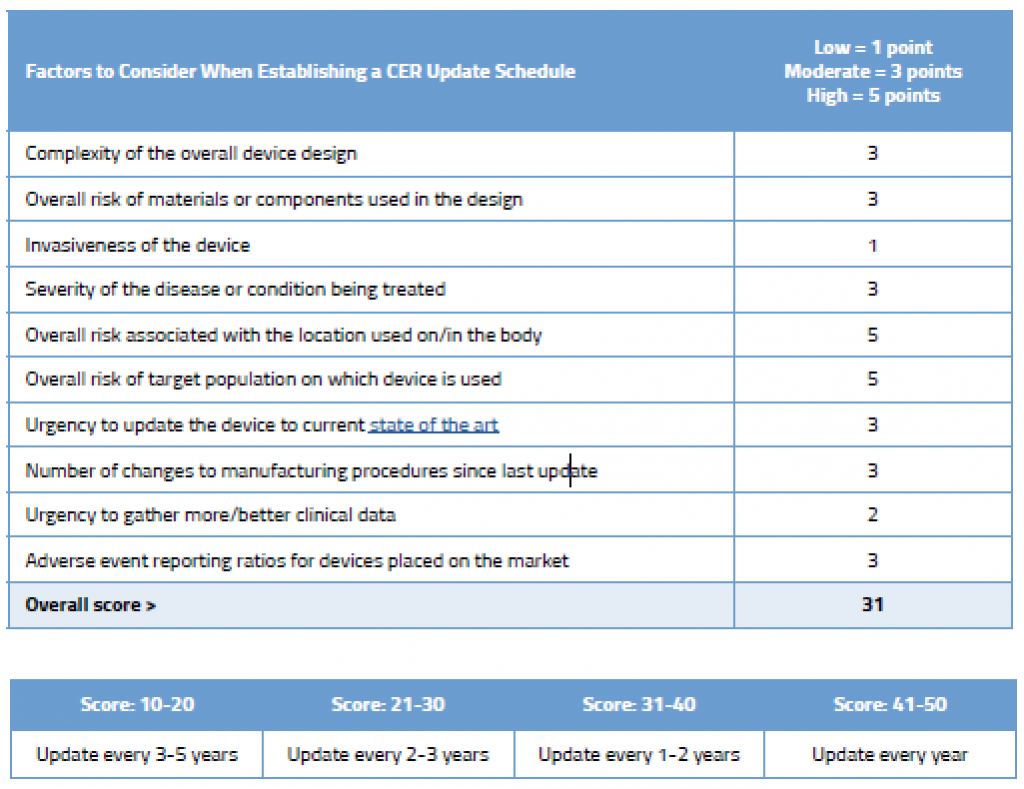The width and height of the screenshot is (1024, 789).
Task: Click the "Factors to Consider" table header
Action: (300, 71)
